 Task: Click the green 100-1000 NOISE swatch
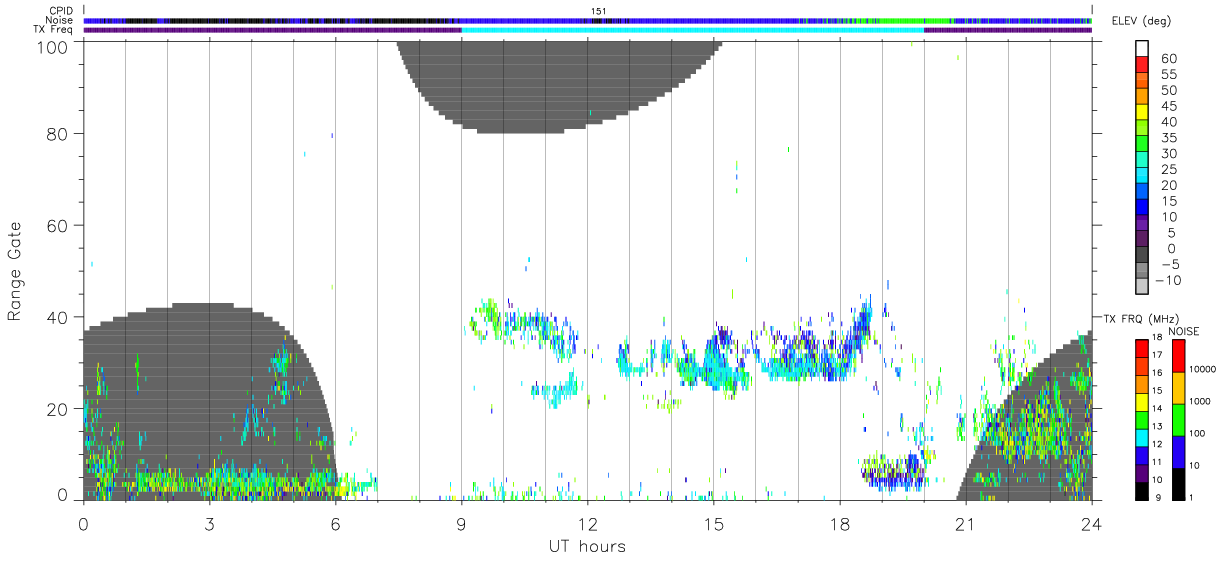pos(1178,419)
